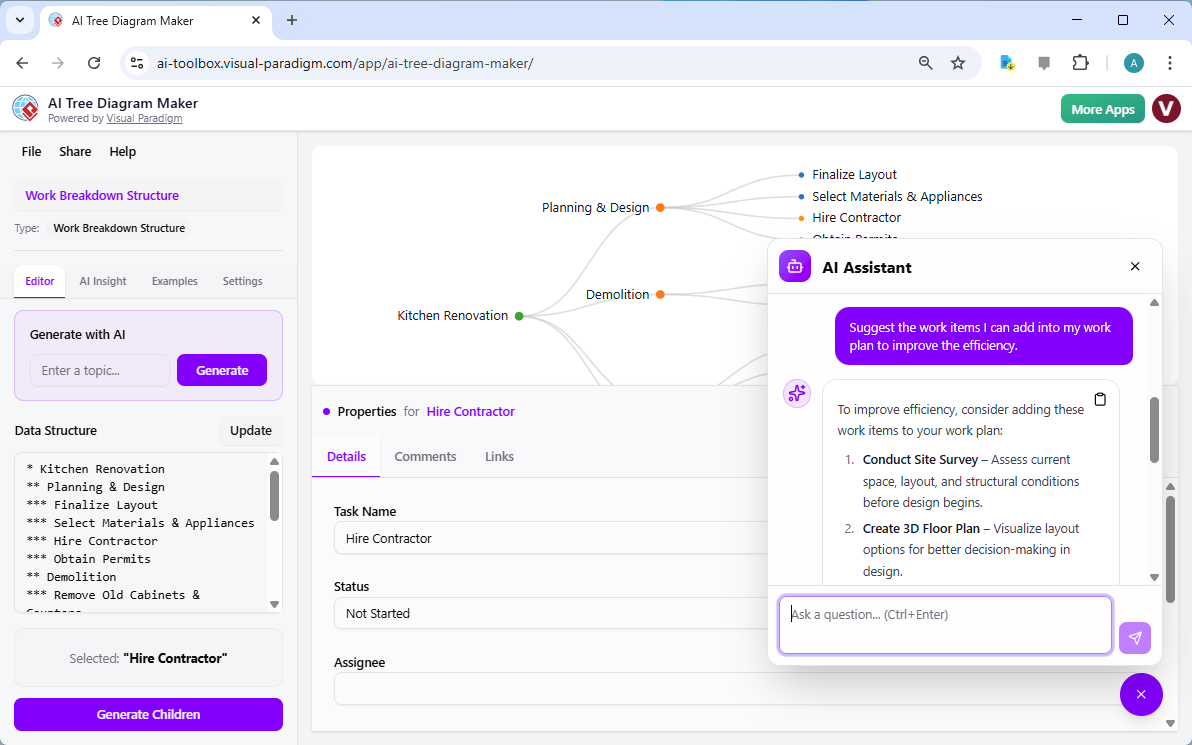Open the Share menu

pos(75,151)
